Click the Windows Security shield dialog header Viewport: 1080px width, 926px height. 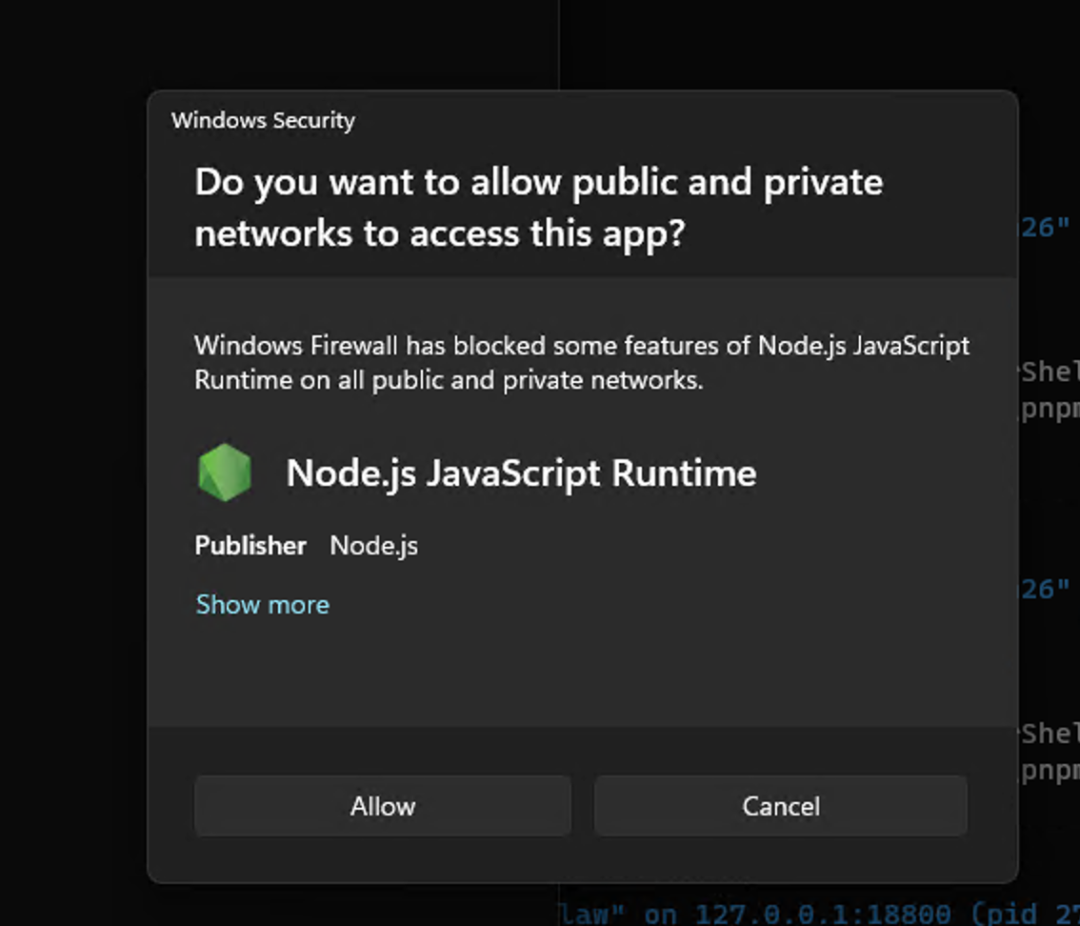[264, 120]
